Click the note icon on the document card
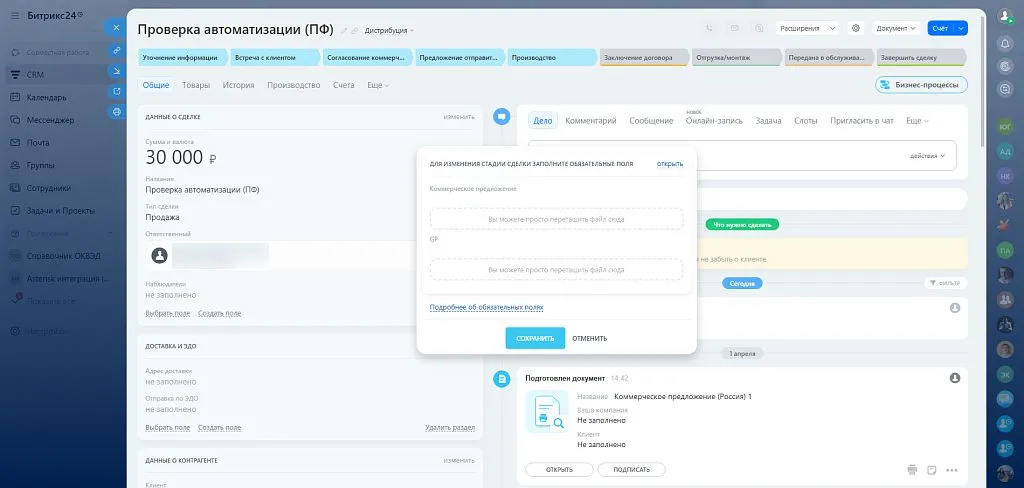This screenshot has height=488, width=1024. coord(932,469)
